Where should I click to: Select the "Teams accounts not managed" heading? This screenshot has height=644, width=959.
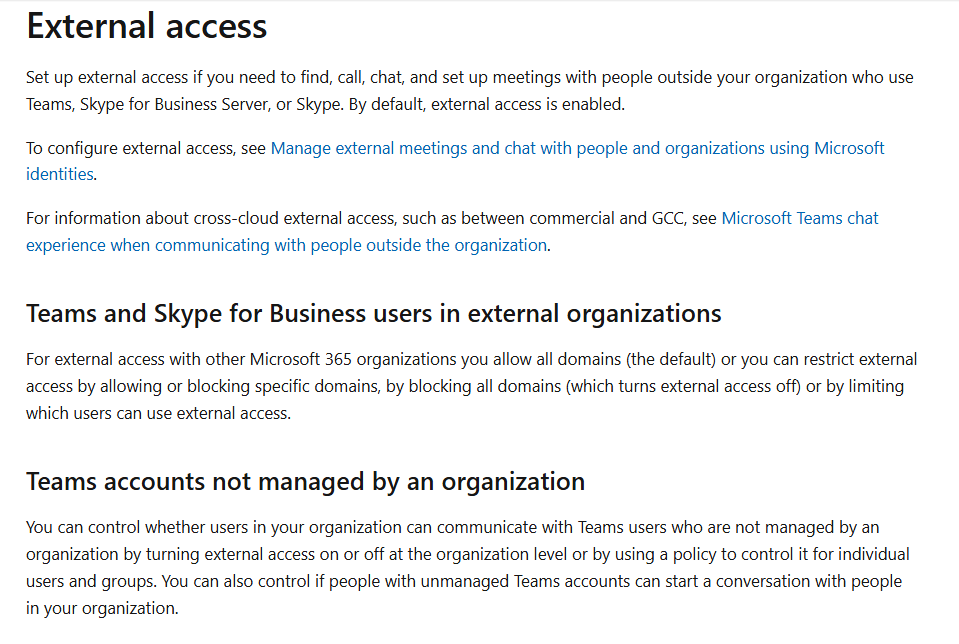(x=305, y=481)
